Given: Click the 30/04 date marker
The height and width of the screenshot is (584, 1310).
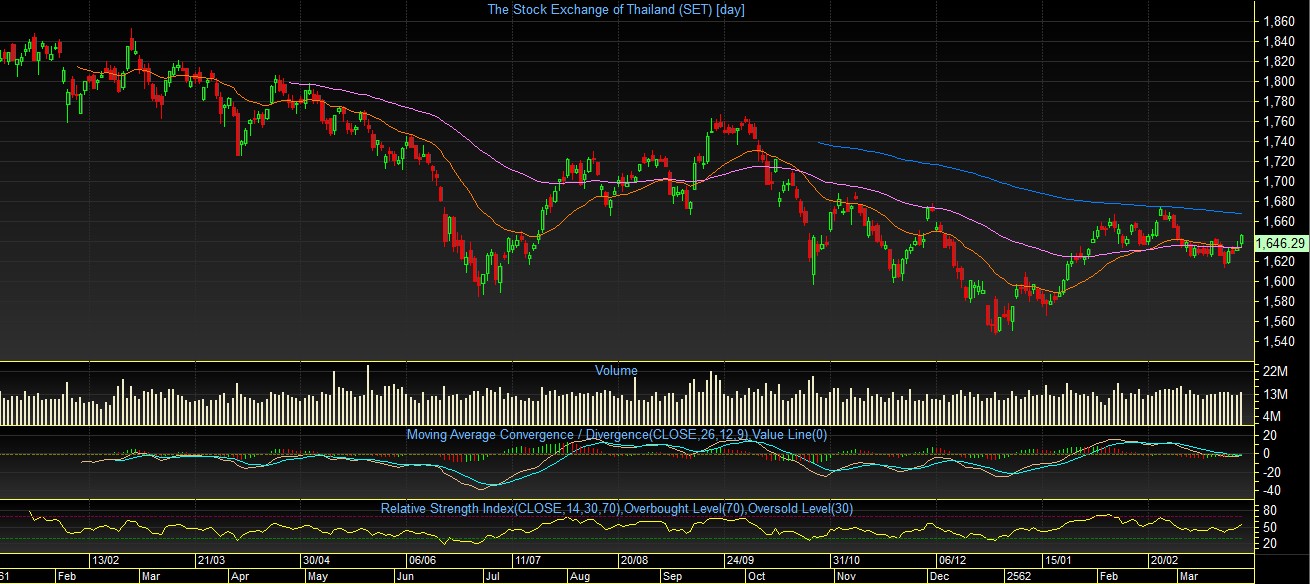Looking at the screenshot, I should click(x=317, y=560).
